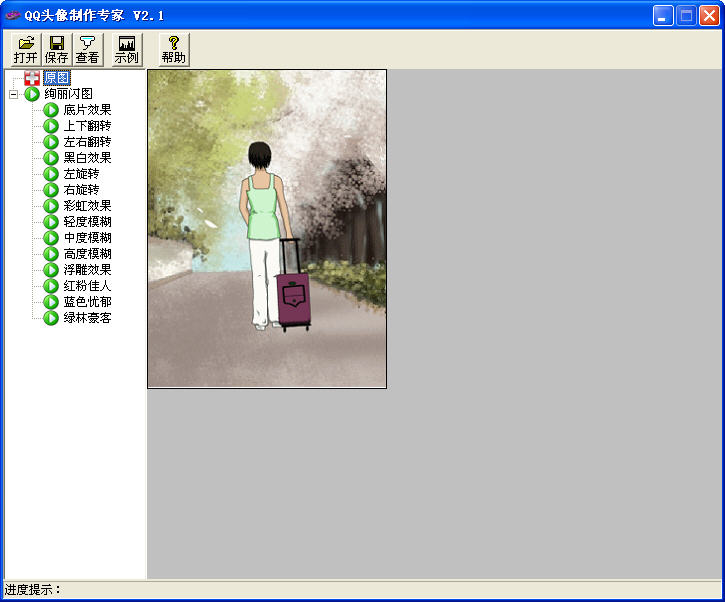
Task: Open the 示例 (Example) toolbar button
Action: 127,49
